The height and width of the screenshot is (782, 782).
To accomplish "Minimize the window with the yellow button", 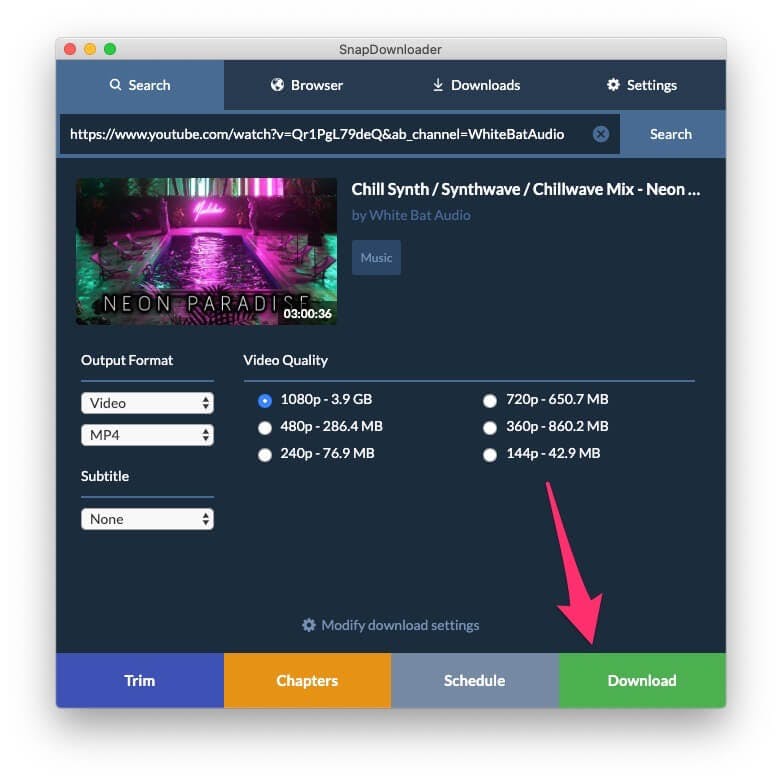I will pos(90,49).
